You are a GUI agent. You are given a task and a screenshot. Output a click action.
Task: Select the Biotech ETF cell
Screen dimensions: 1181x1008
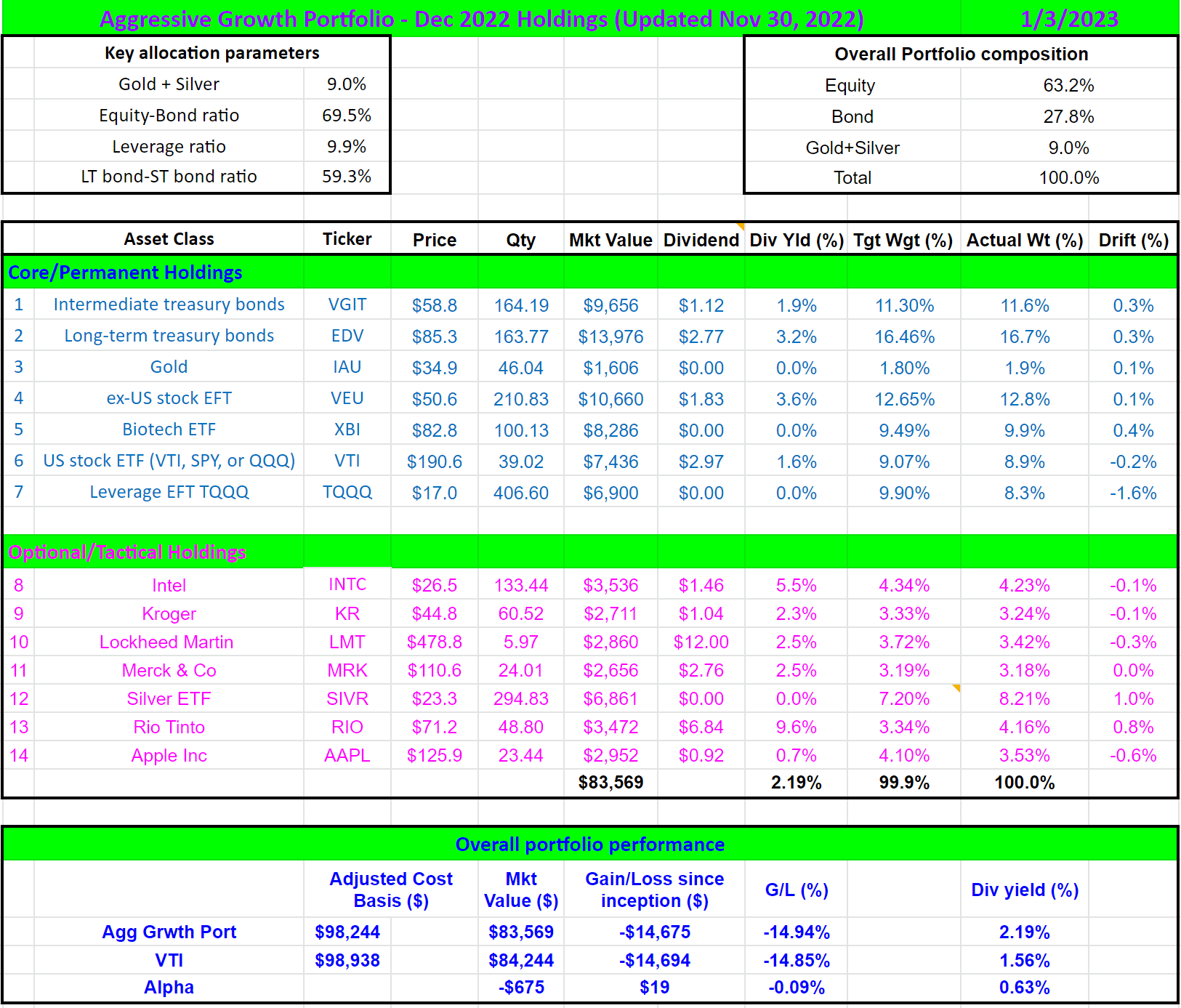[169, 430]
